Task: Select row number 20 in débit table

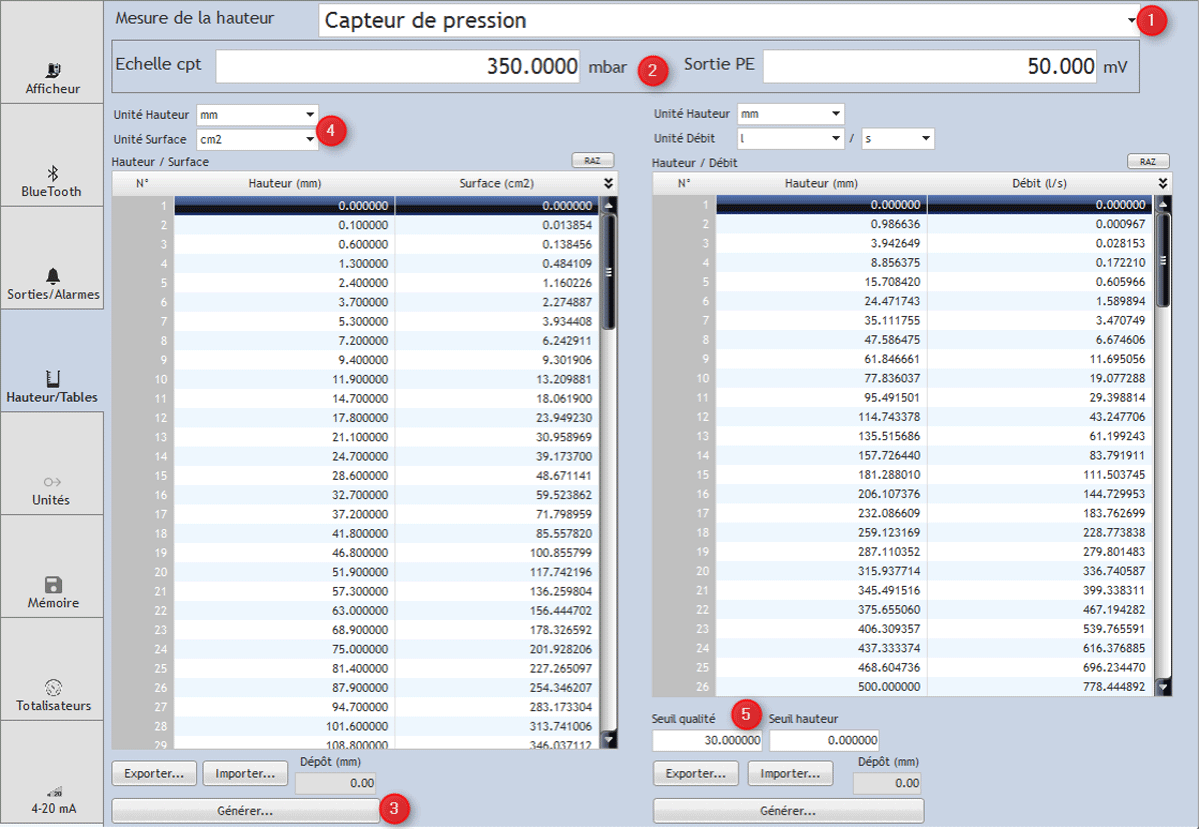Action: coord(684,570)
